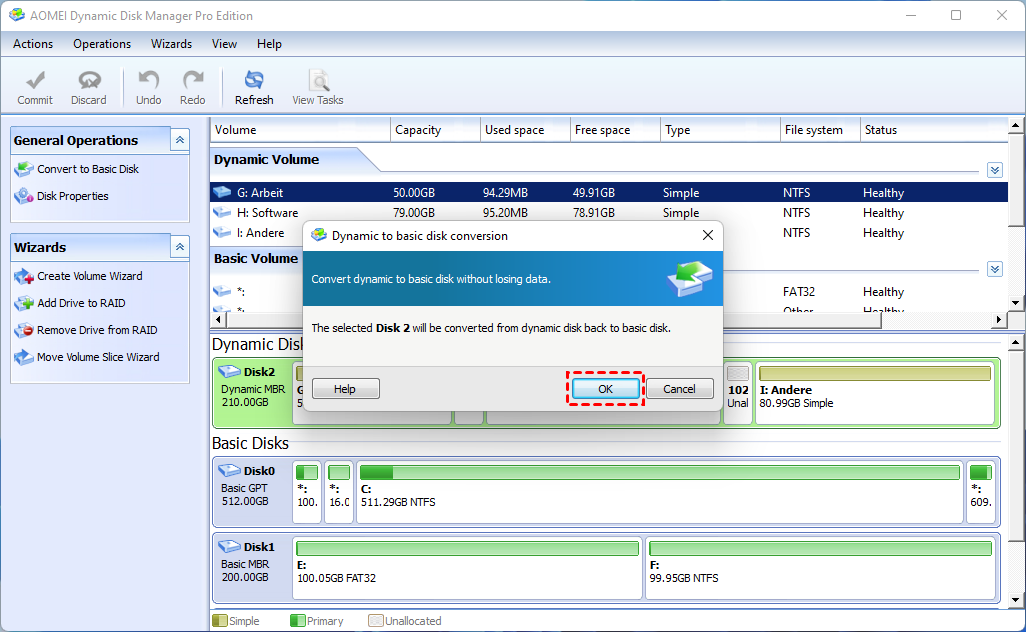Click the Unallocated legend color swatch
Viewport: 1026px width, 632px height.
[x=376, y=620]
